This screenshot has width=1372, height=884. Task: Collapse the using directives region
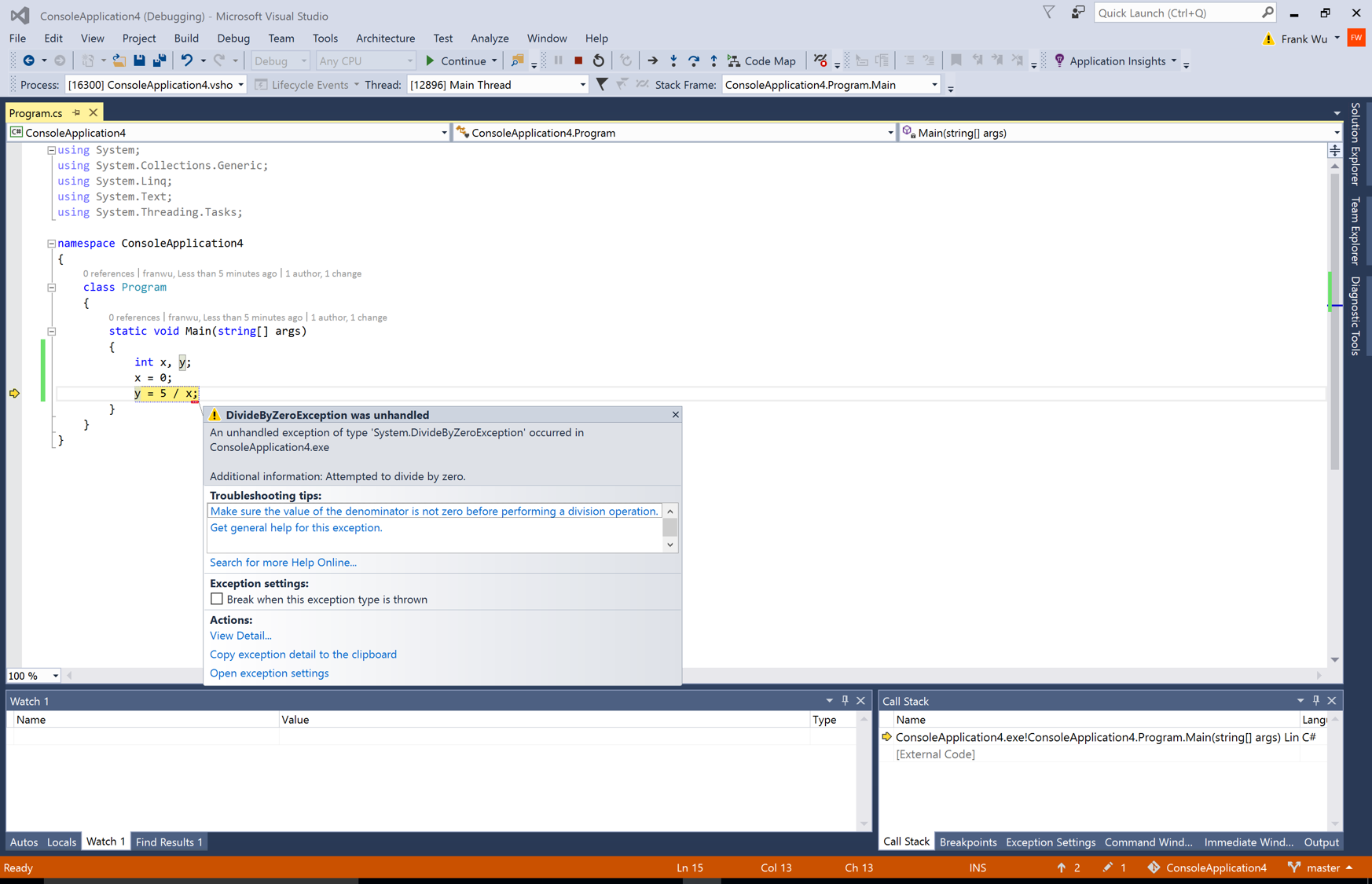pos(51,150)
